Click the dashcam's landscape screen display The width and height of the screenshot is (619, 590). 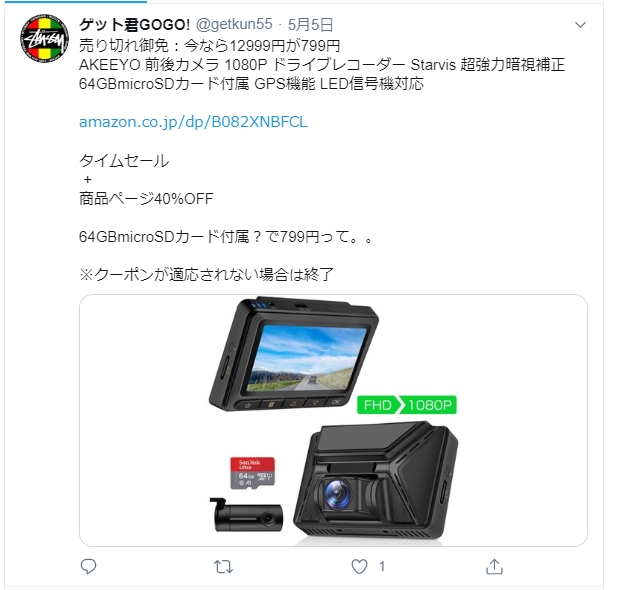(x=306, y=358)
